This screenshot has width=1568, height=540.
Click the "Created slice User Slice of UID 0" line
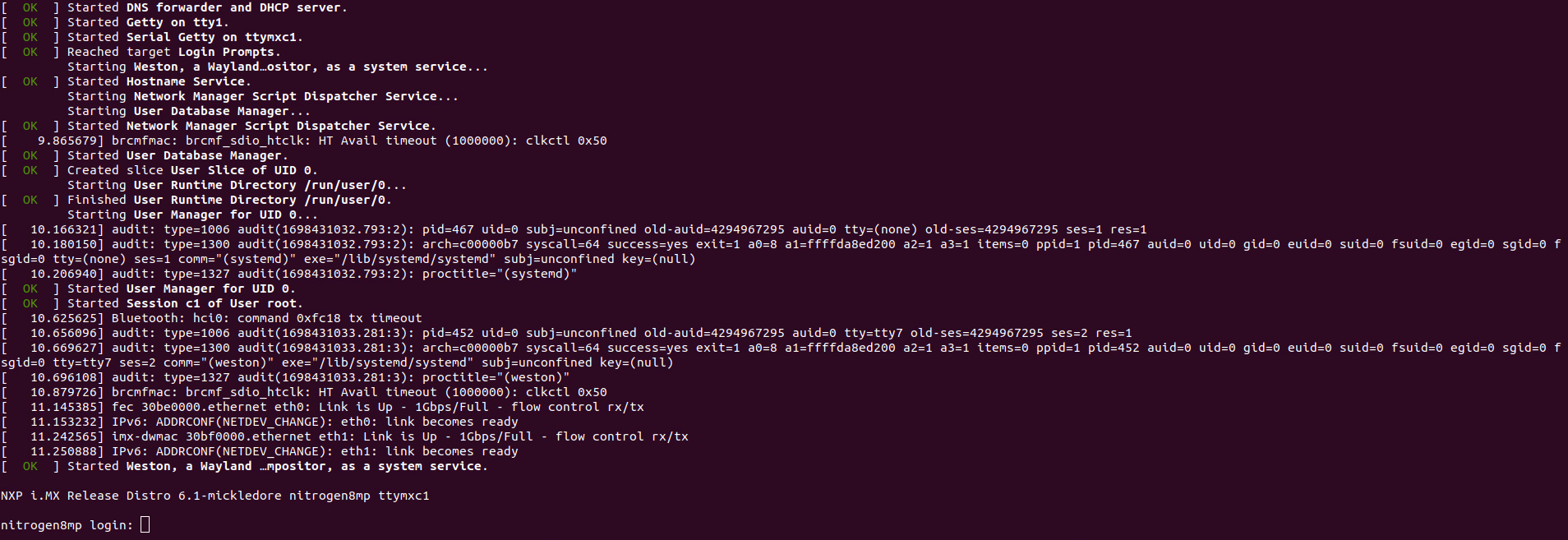pyautogui.click(x=191, y=170)
